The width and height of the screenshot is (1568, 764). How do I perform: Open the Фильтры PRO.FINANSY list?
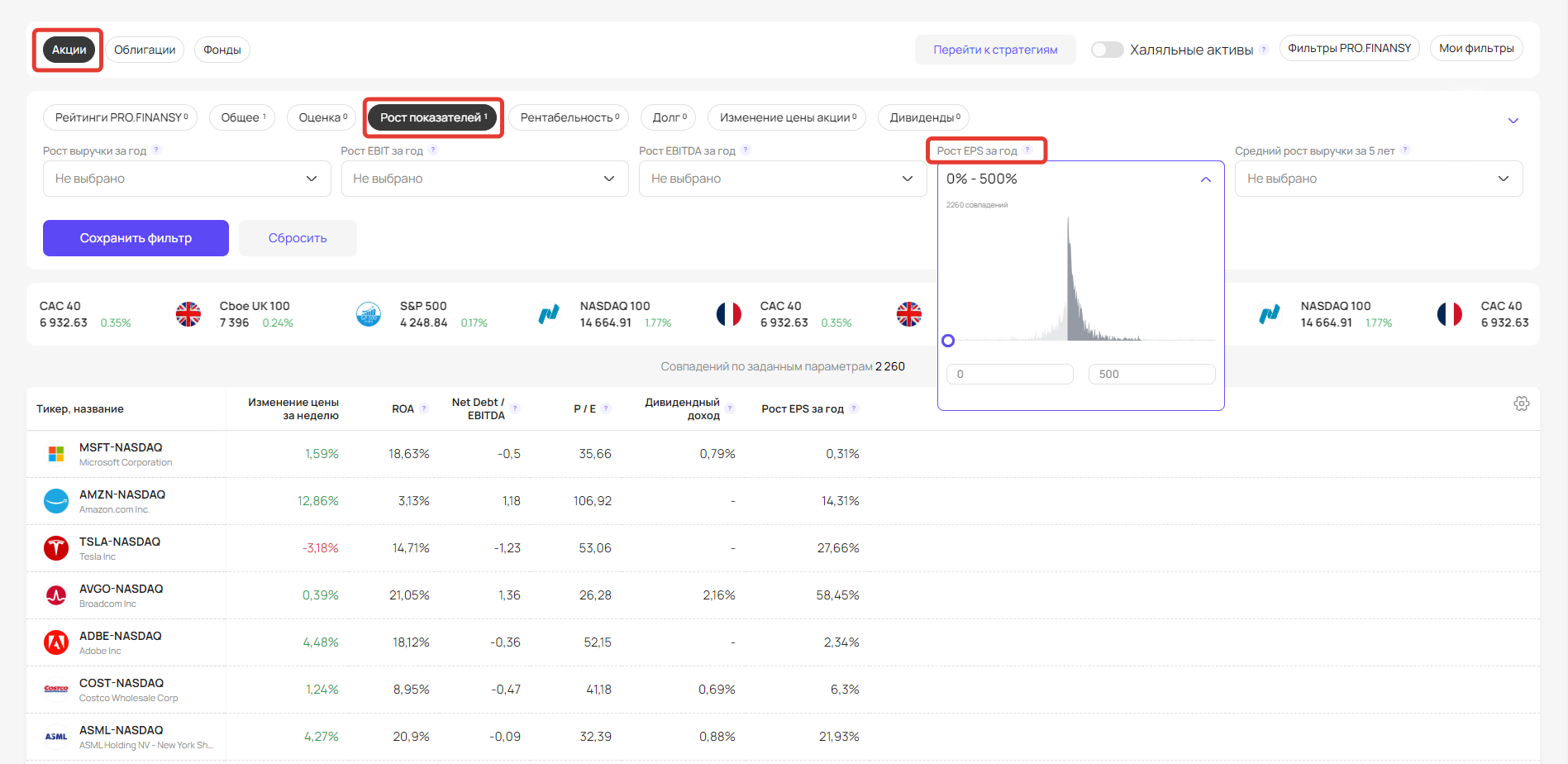point(1349,48)
